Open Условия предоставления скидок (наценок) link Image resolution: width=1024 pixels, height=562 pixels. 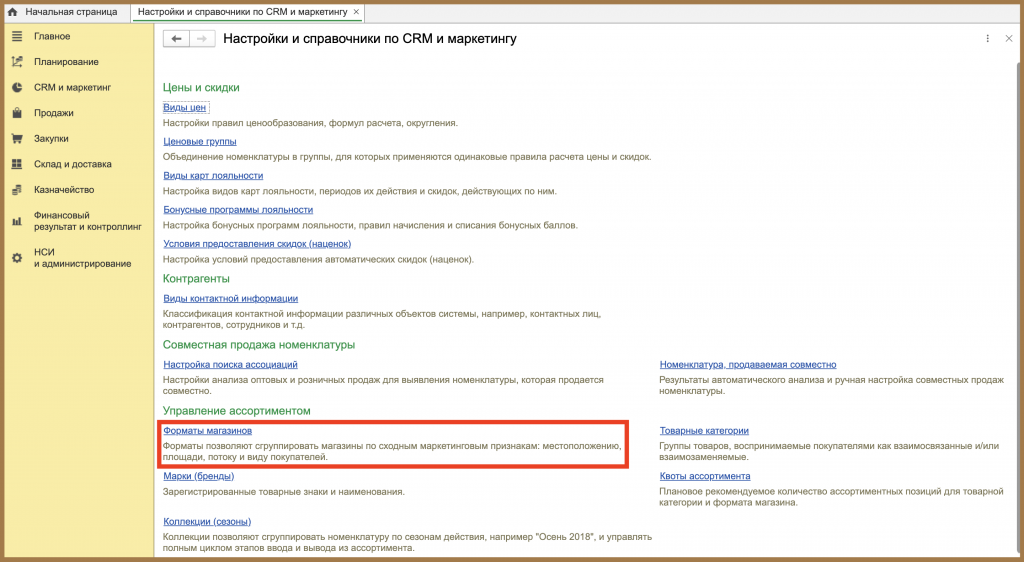coord(257,243)
